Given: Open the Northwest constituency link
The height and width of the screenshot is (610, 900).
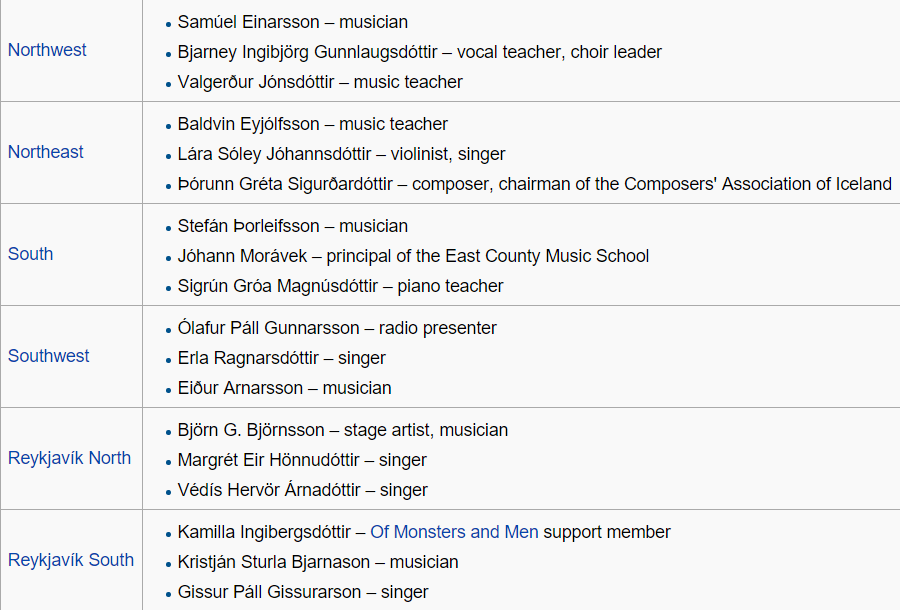Looking at the screenshot, I should [x=47, y=50].
